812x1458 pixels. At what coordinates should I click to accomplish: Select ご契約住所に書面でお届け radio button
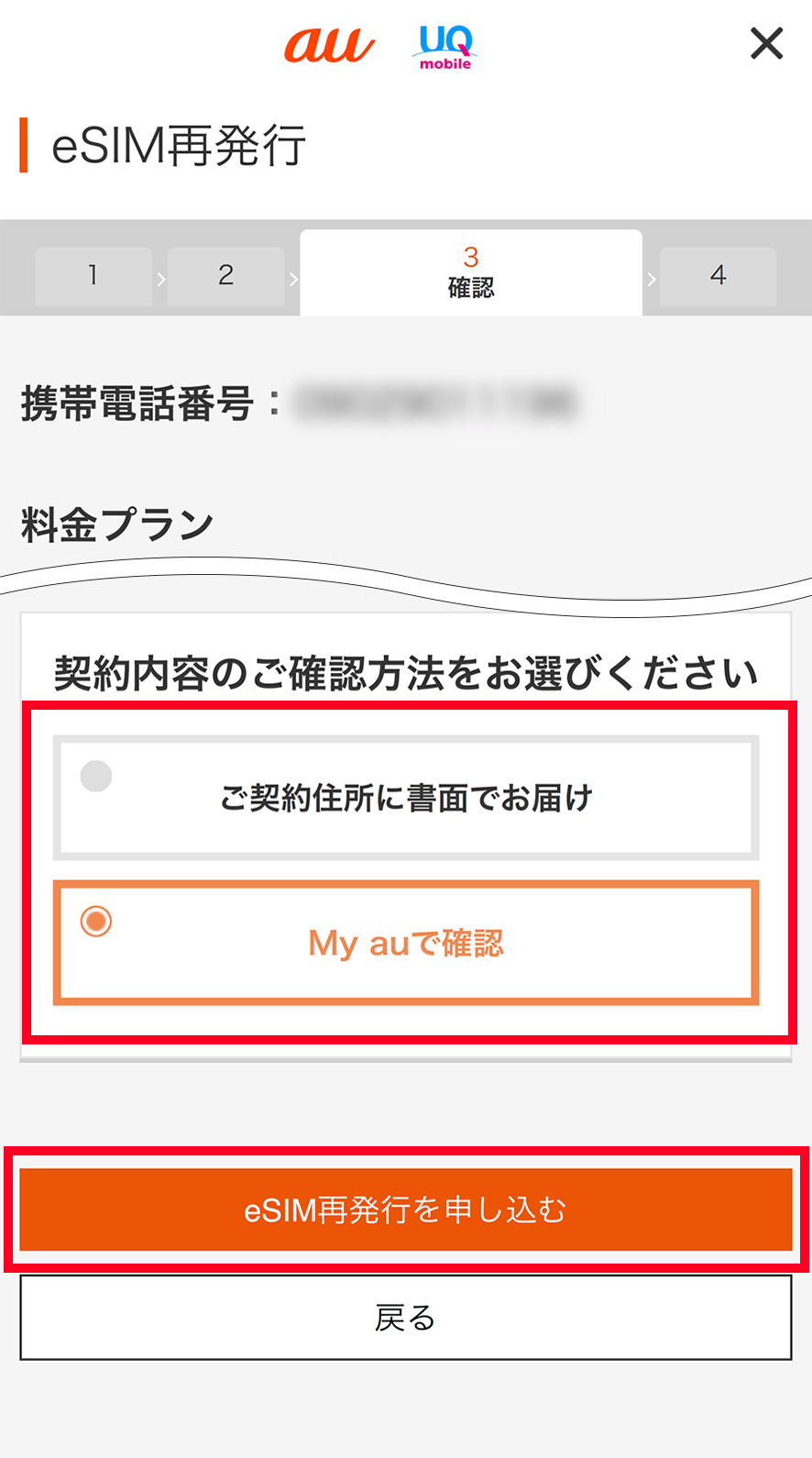click(96, 776)
